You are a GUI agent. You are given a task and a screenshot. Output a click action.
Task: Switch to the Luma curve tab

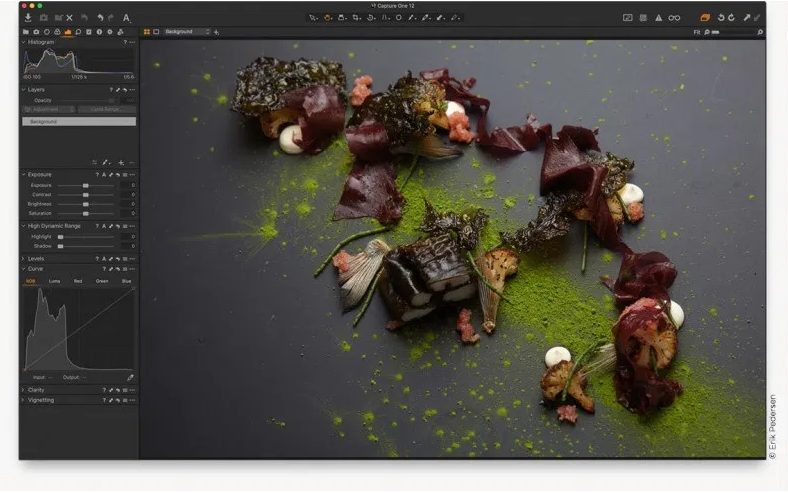pos(54,281)
